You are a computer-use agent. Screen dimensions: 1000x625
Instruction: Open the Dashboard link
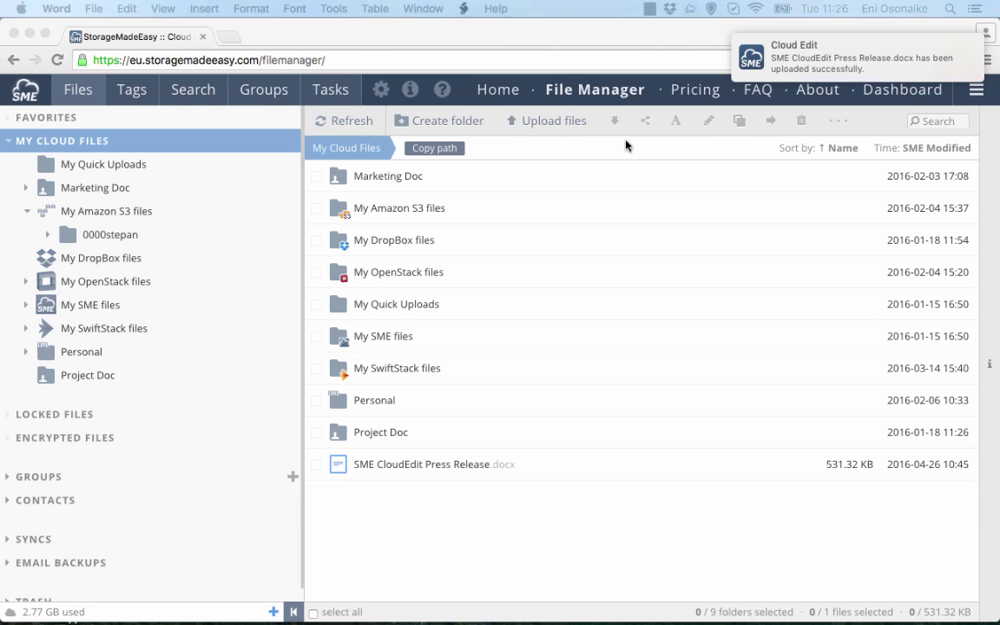tap(902, 89)
